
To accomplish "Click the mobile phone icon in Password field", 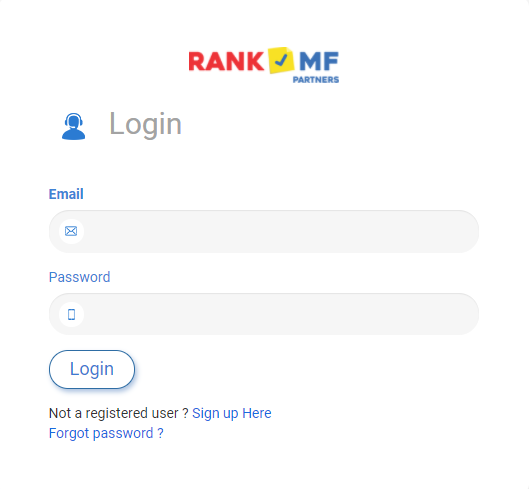I will [71, 314].
